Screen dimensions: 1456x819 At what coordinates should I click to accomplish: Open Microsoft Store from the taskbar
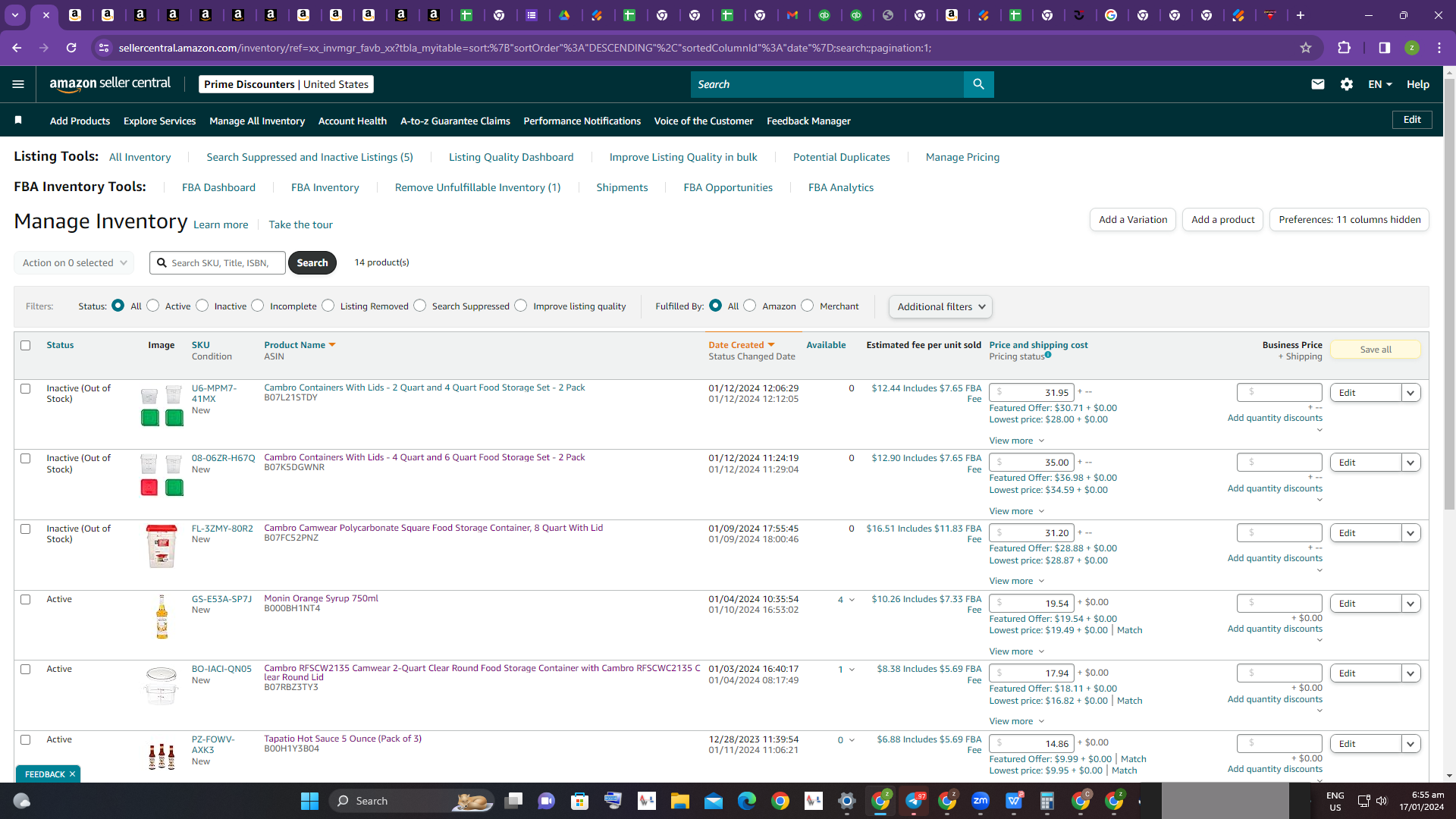tap(579, 801)
